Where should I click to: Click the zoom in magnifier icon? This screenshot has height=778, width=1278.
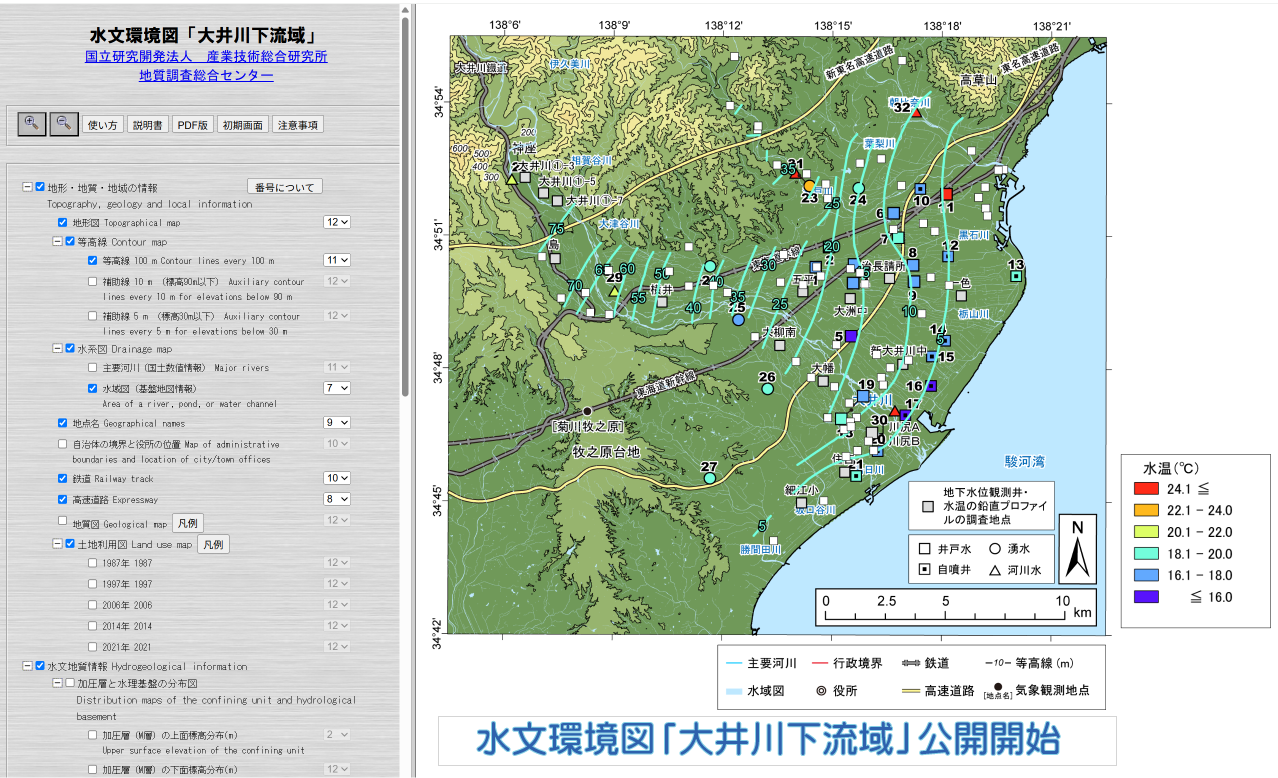[33, 124]
